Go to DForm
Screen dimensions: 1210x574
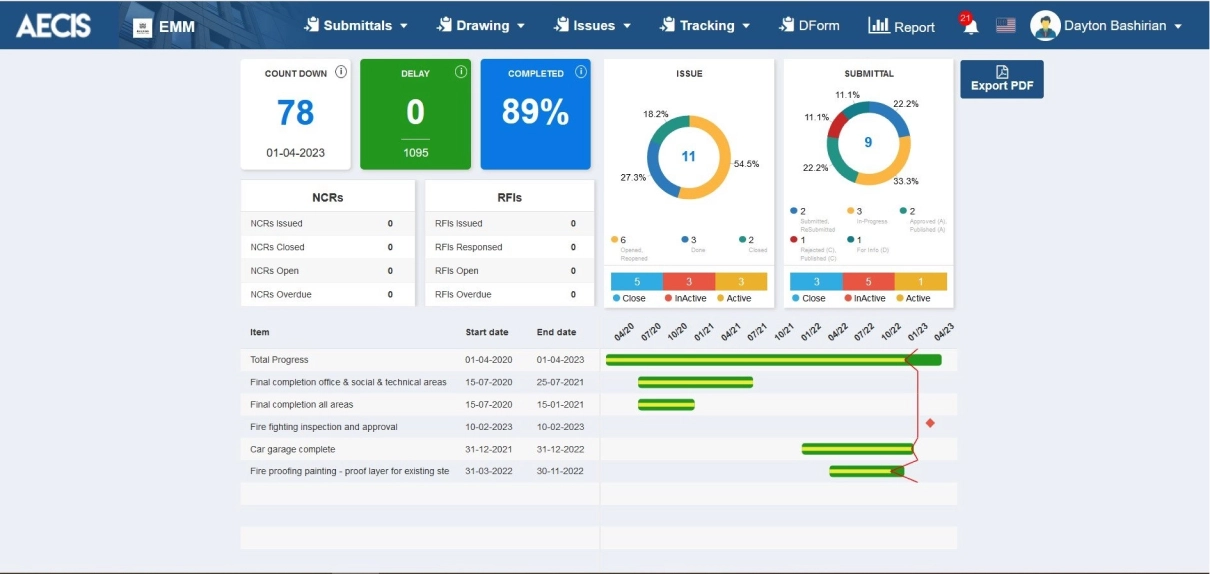tap(809, 26)
